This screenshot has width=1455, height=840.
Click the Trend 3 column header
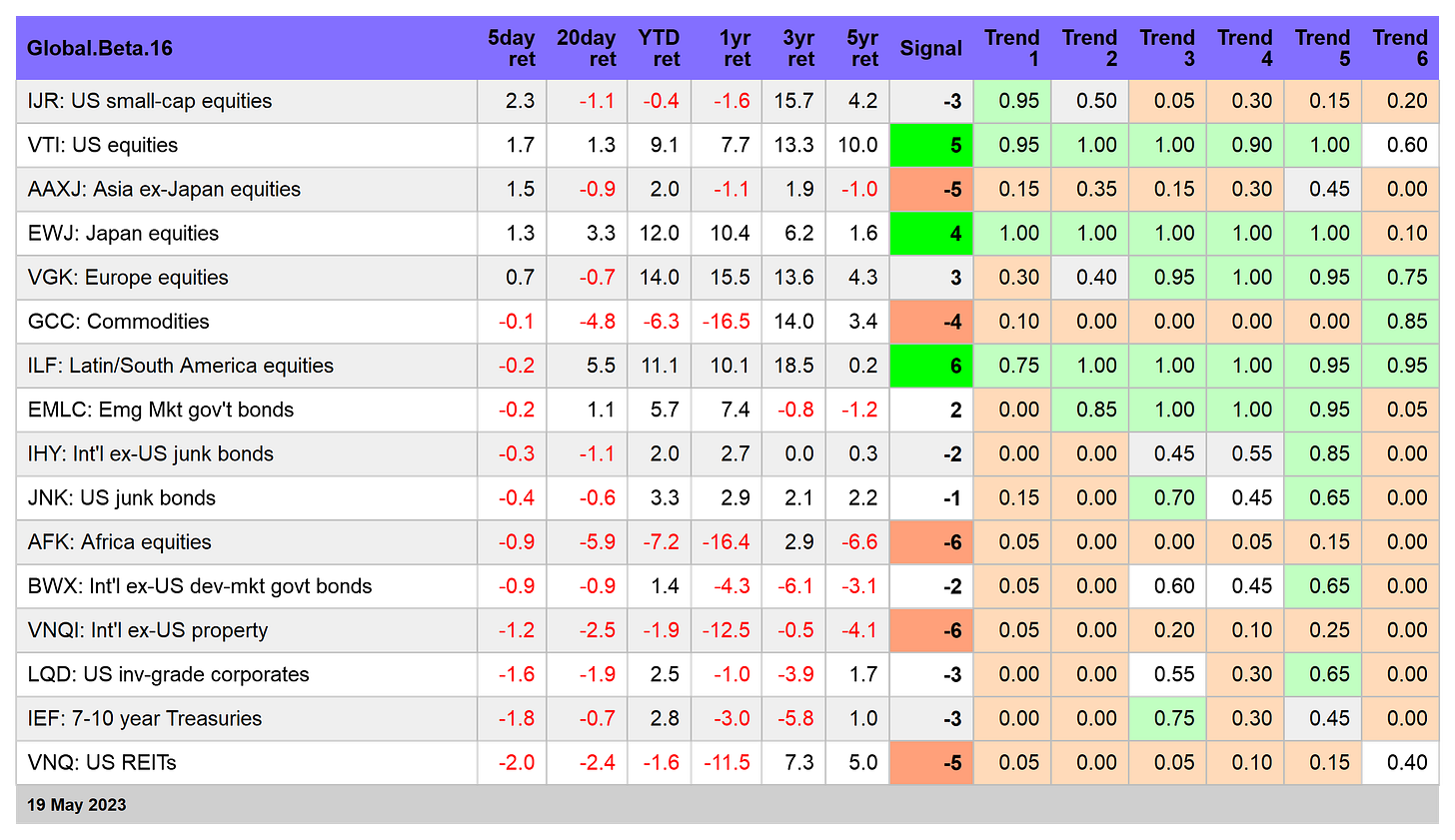[x=1168, y=48]
